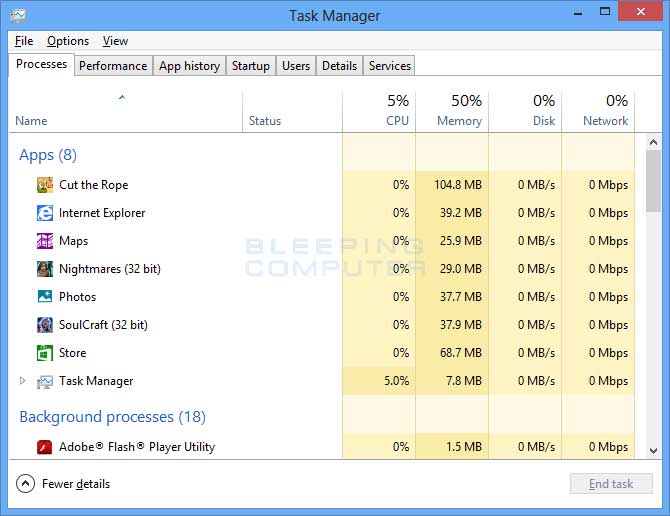
Task: Maximize the Task Manager window
Action: (x=605, y=12)
